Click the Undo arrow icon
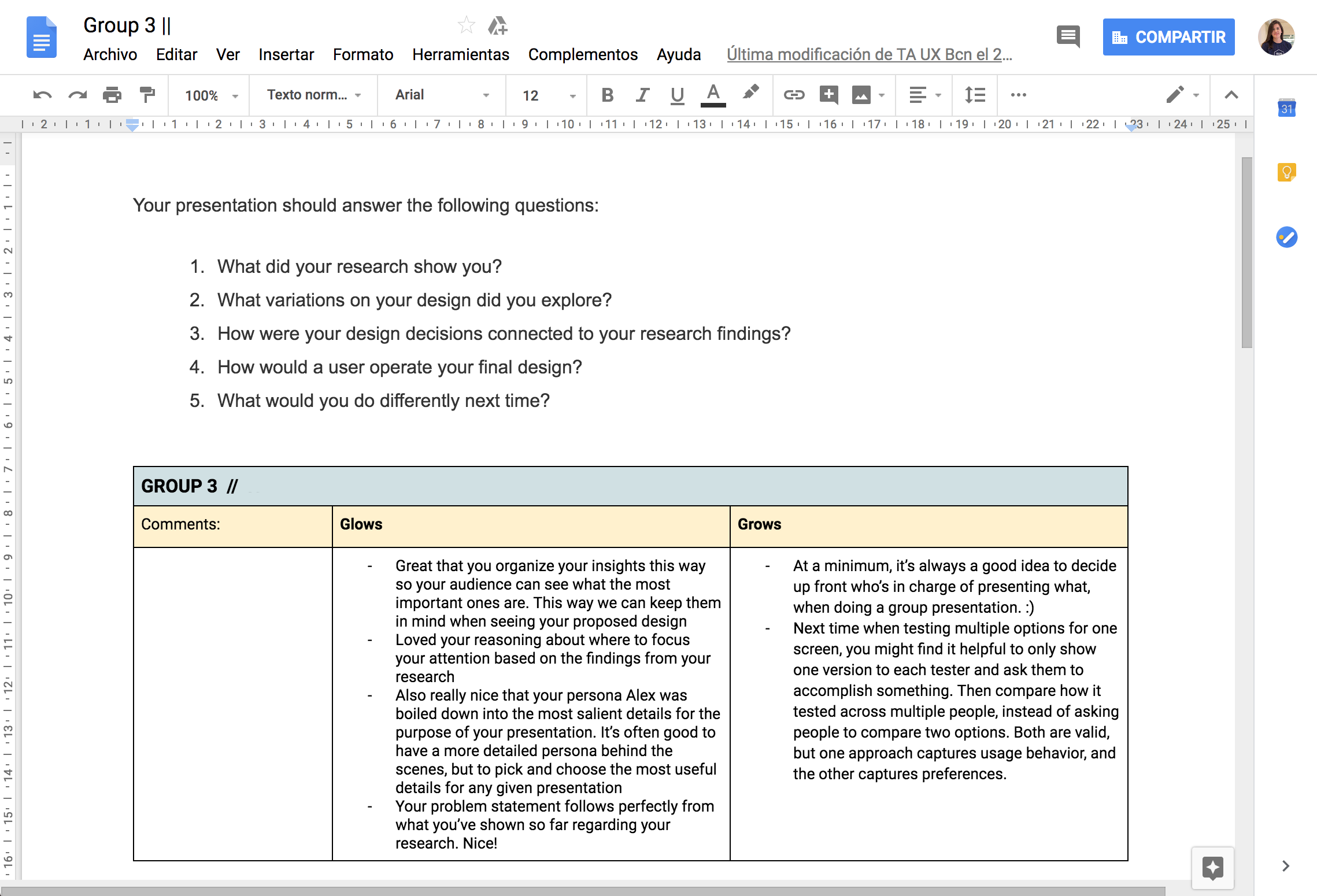Image resolution: width=1317 pixels, height=896 pixels. click(42, 95)
